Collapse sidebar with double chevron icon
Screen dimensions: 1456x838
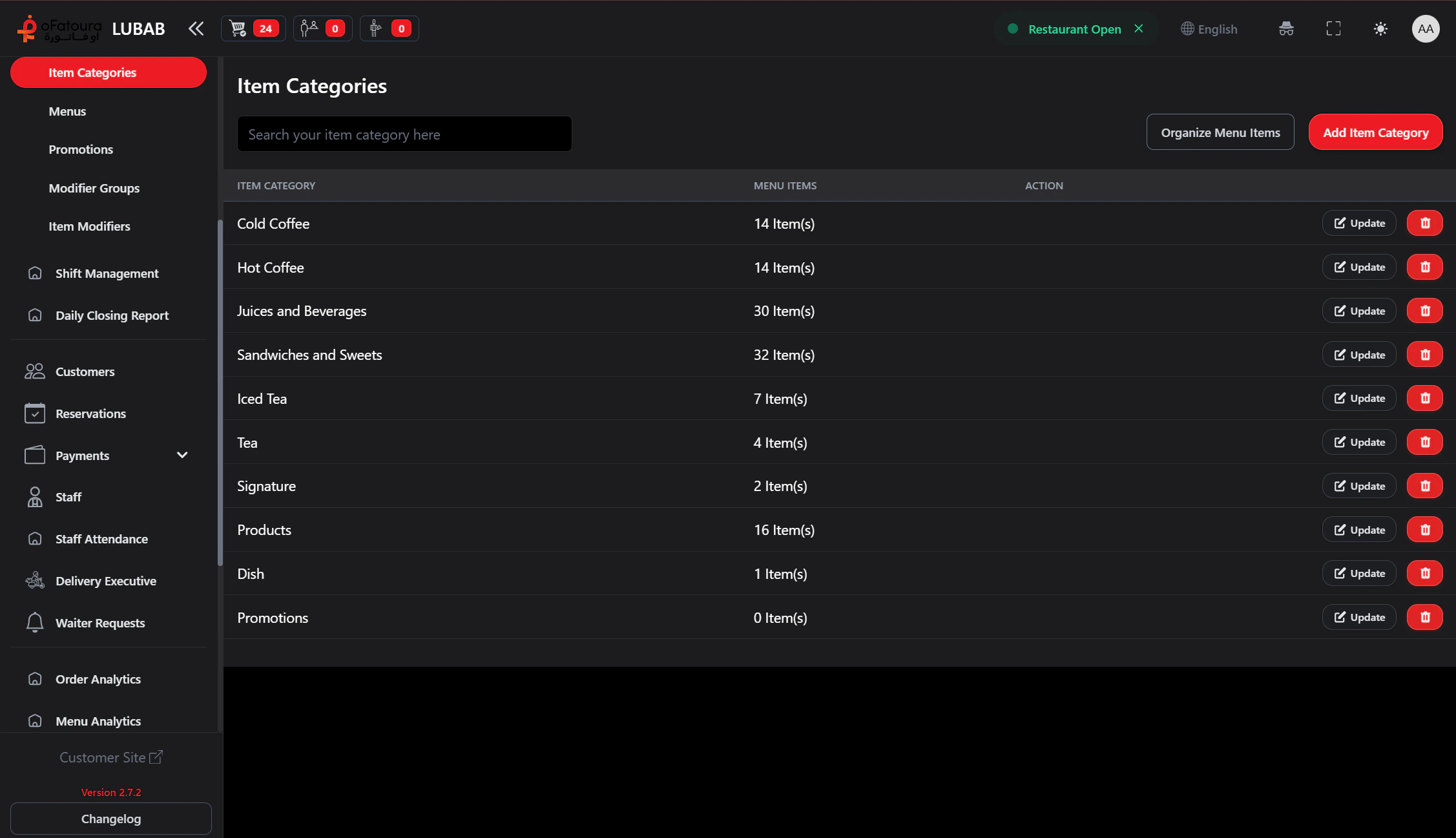point(196,28)
